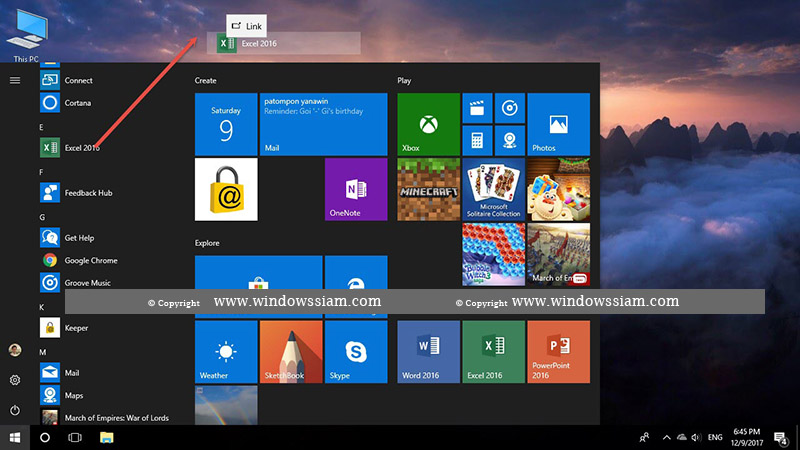Viewport: 800px width, 450px height.
Task: Click the Play tile group header
Action: click(404, 80)
